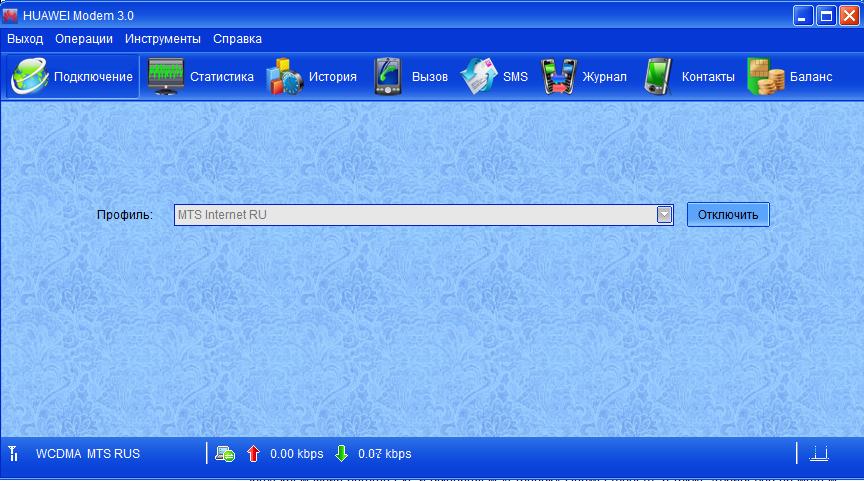Switch to the История tab label
864x481 pixels.
pos(333,77)
